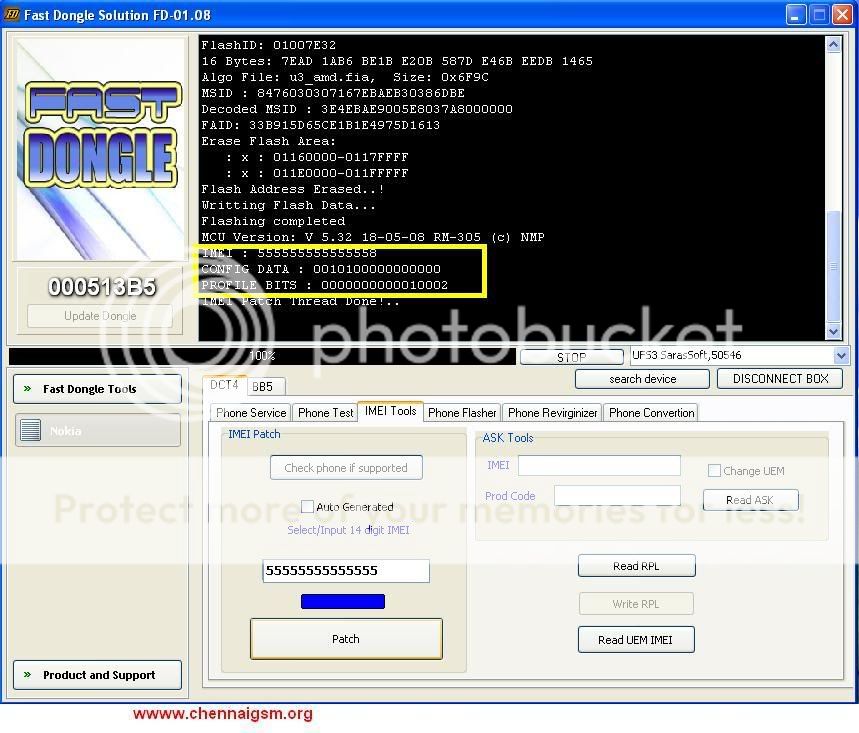This screenshot has height=733, width=859.
Task: Click the Nokia list icon in sidebar
Action: point(30,430)
